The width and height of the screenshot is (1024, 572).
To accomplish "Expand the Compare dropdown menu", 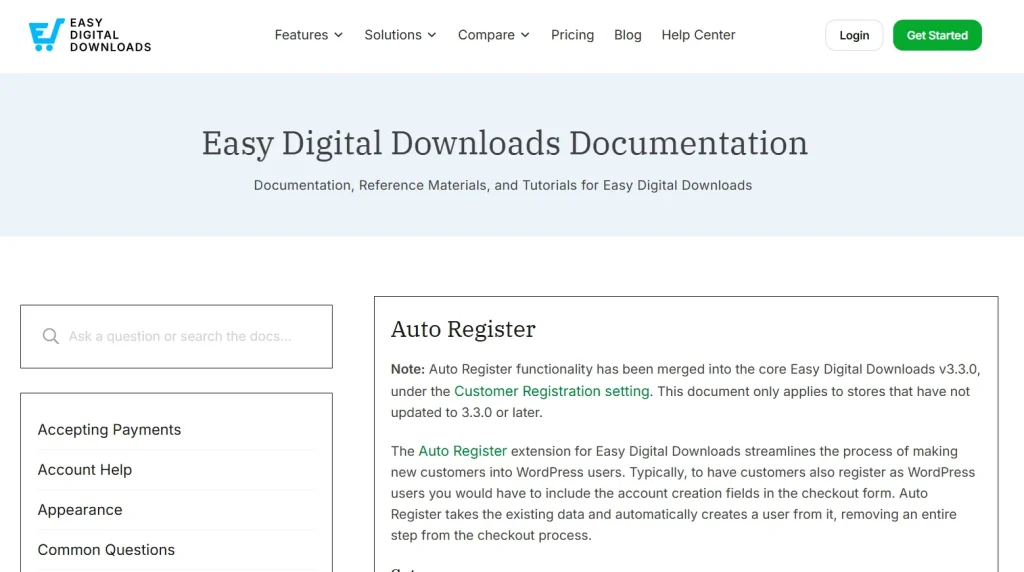I will click(x=493, y=35).
